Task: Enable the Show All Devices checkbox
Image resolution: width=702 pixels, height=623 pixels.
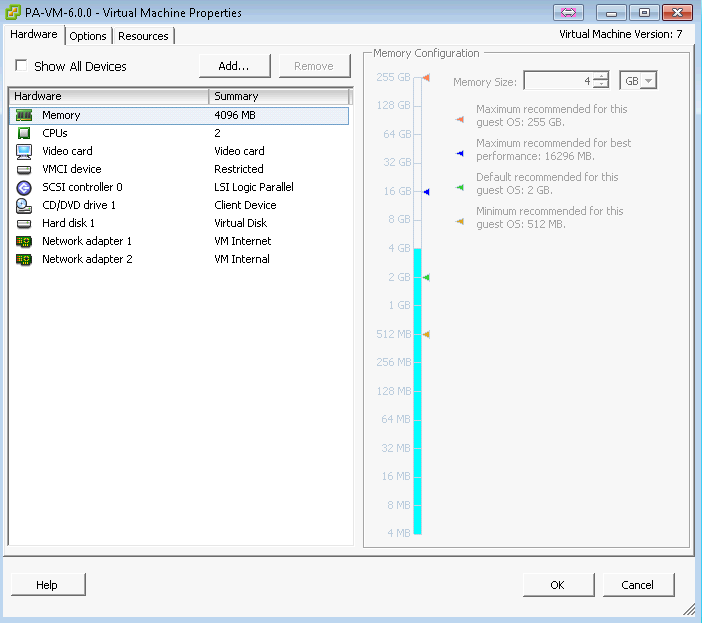Action: [21, 65]
